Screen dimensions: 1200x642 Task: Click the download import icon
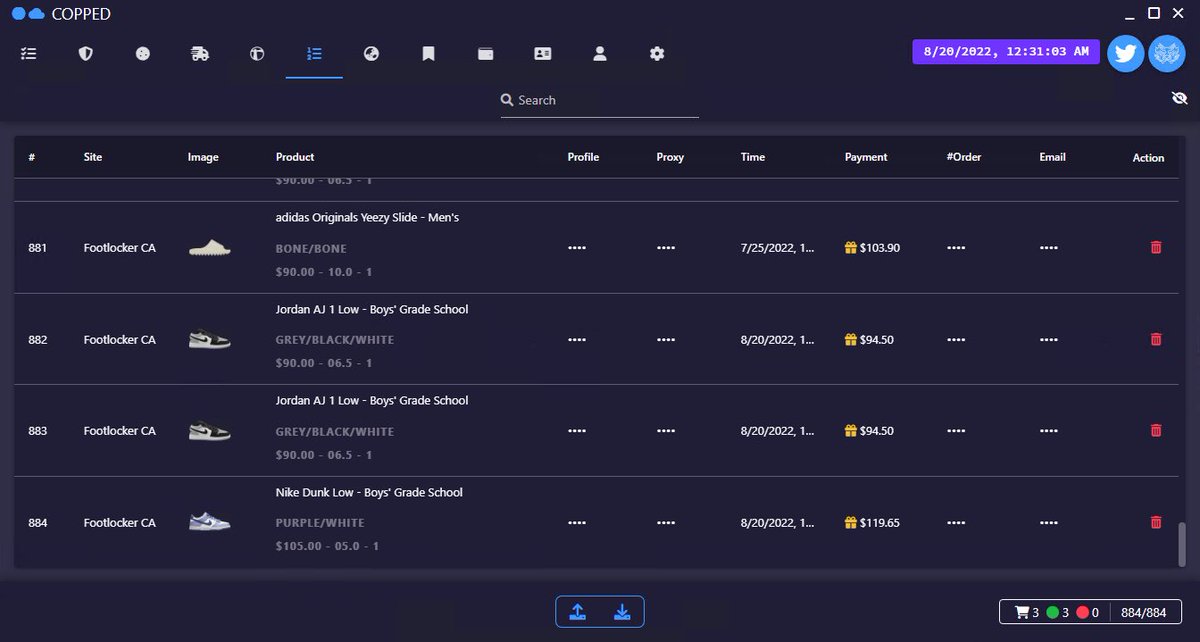[622, 612]
